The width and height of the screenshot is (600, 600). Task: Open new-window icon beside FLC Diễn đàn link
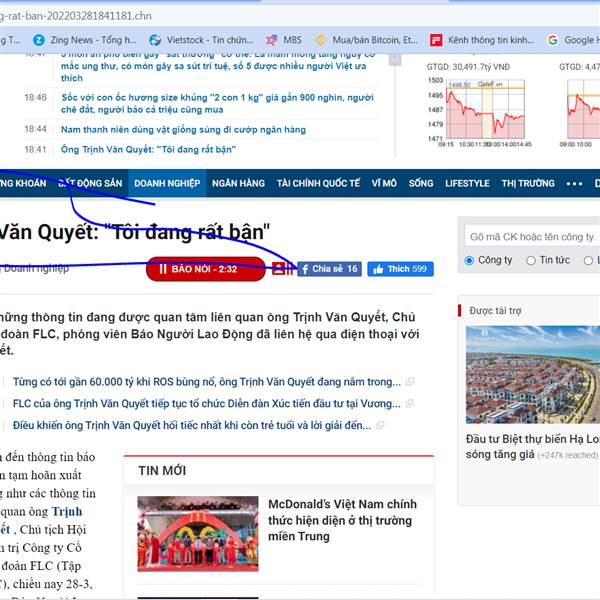click(x=409, y=403)
